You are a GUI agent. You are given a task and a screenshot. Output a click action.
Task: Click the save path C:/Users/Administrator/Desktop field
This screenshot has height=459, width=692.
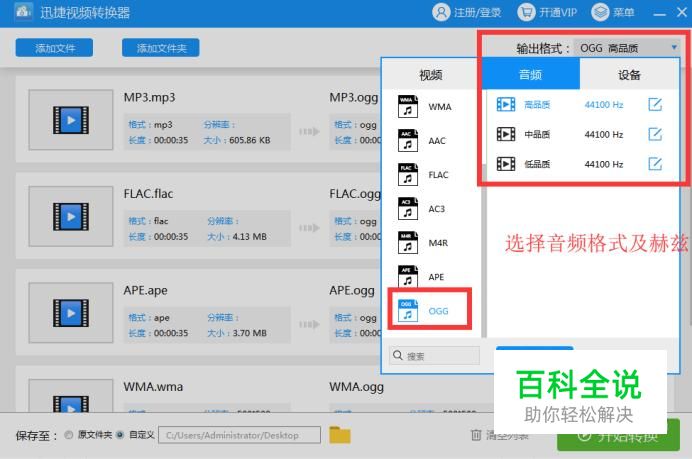[x=239, y=435]
